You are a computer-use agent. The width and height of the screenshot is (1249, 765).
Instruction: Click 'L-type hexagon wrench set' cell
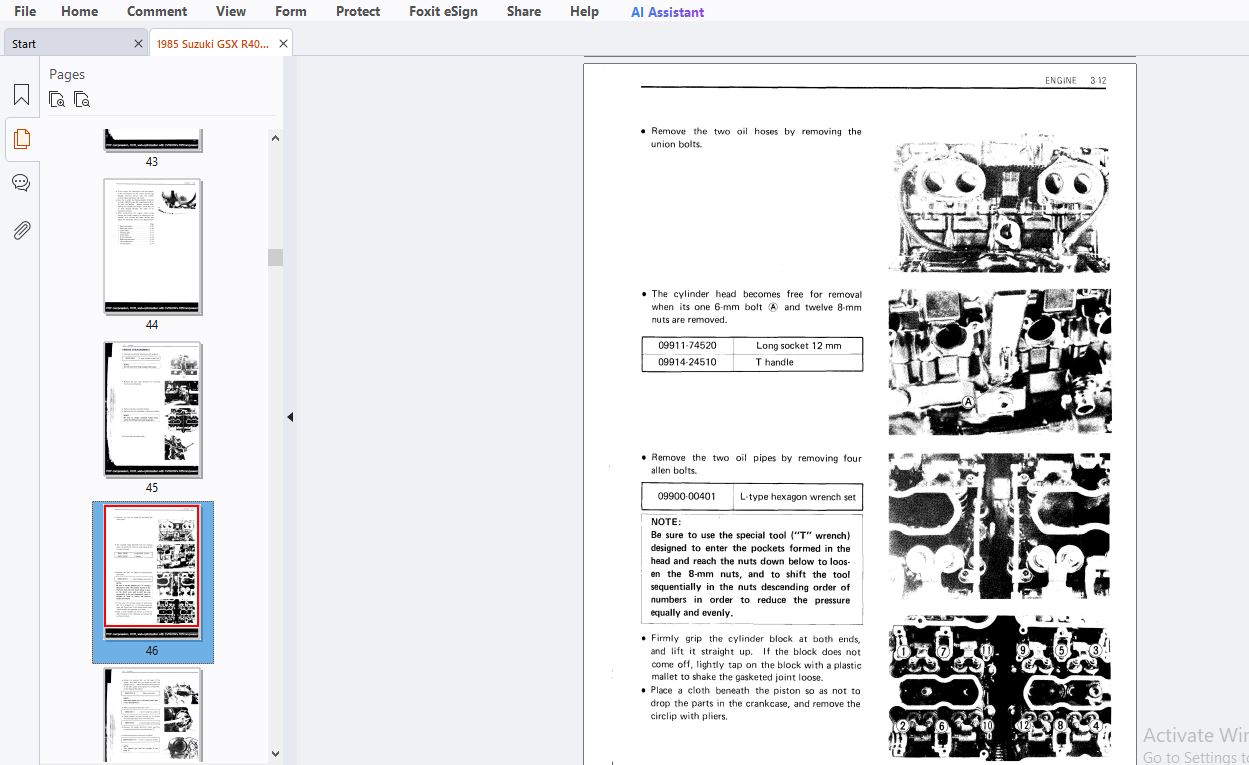click(x=798, y=496)
